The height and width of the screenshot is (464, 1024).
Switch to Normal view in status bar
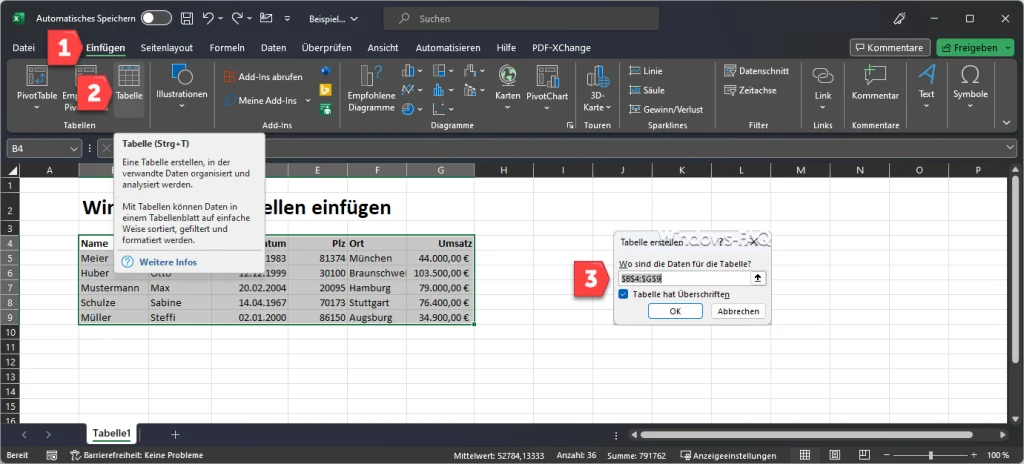coord(805,455)
